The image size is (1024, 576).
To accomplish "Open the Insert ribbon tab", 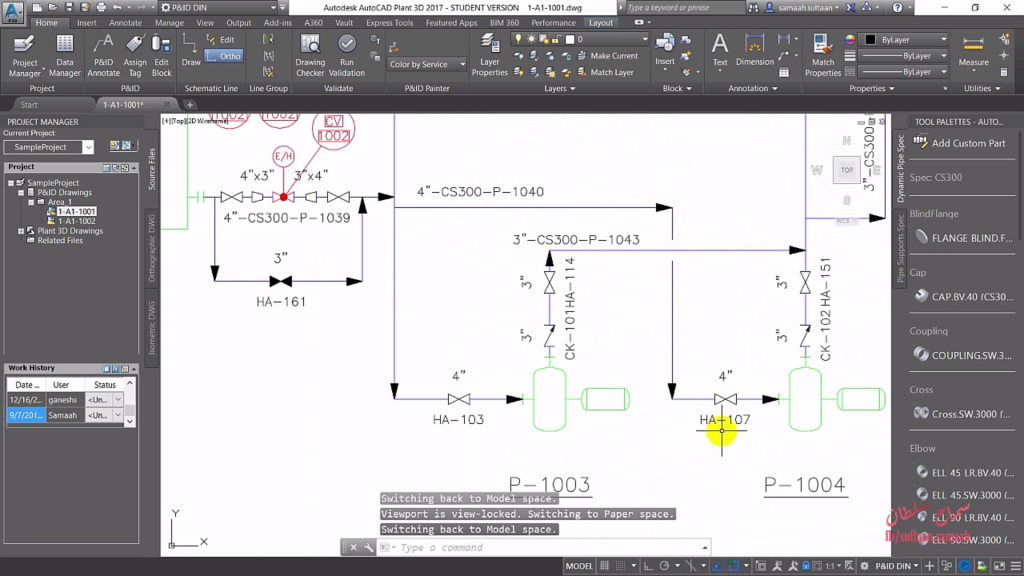I will (86, 22).
